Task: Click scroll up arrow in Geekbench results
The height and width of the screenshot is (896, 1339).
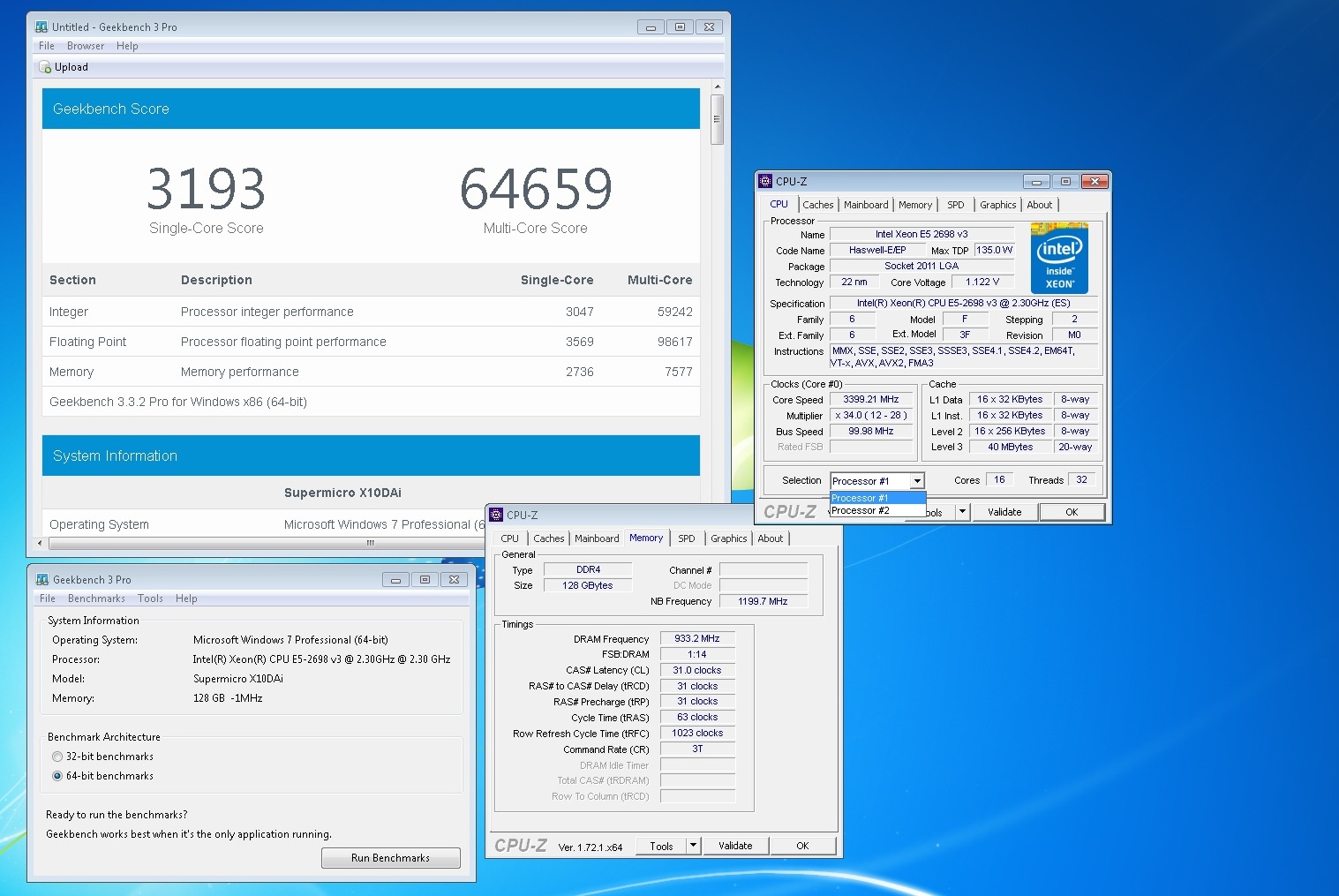Action: (x=717, y=87)
